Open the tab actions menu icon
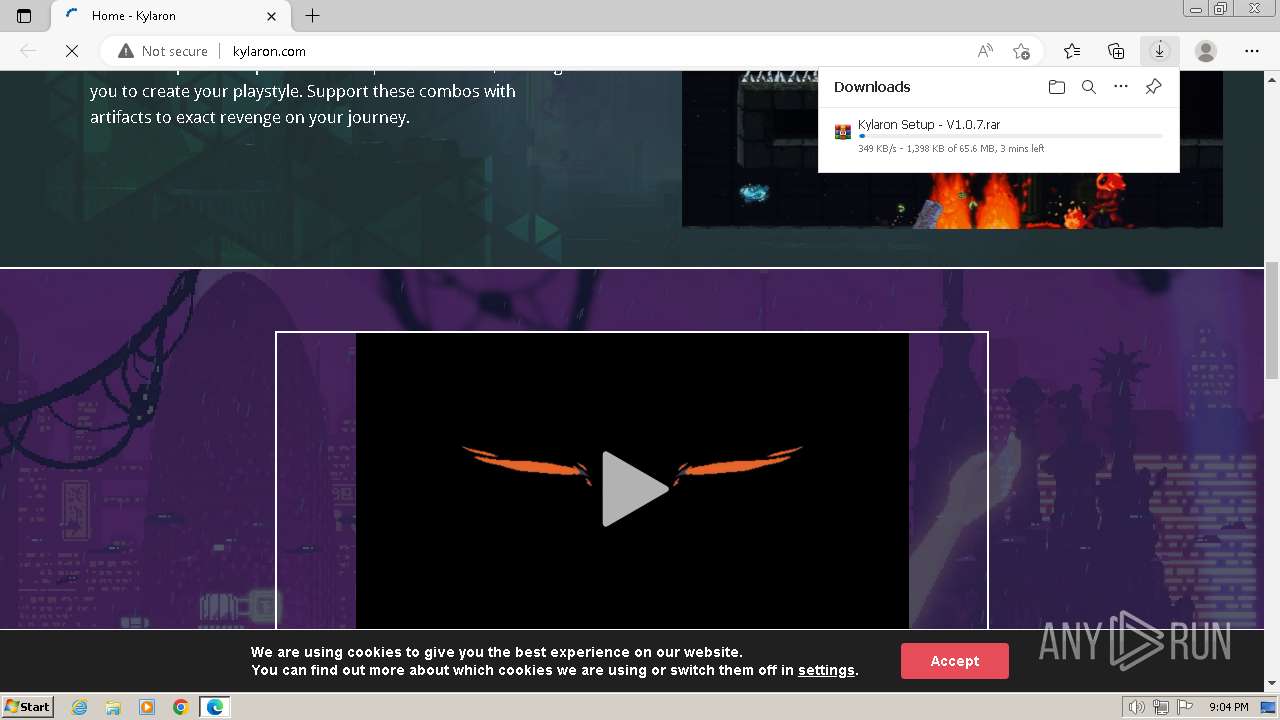1280x720 pixels. (24, 16)
